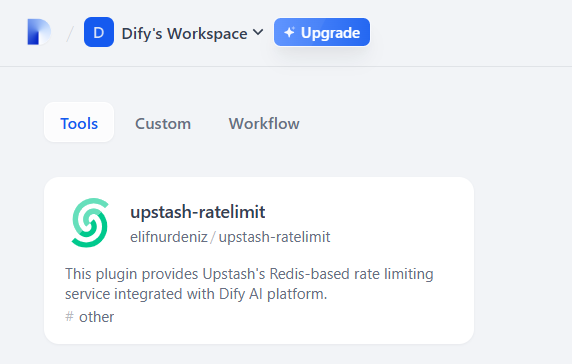Click the blue D workspace avatar

coord(99,32)
